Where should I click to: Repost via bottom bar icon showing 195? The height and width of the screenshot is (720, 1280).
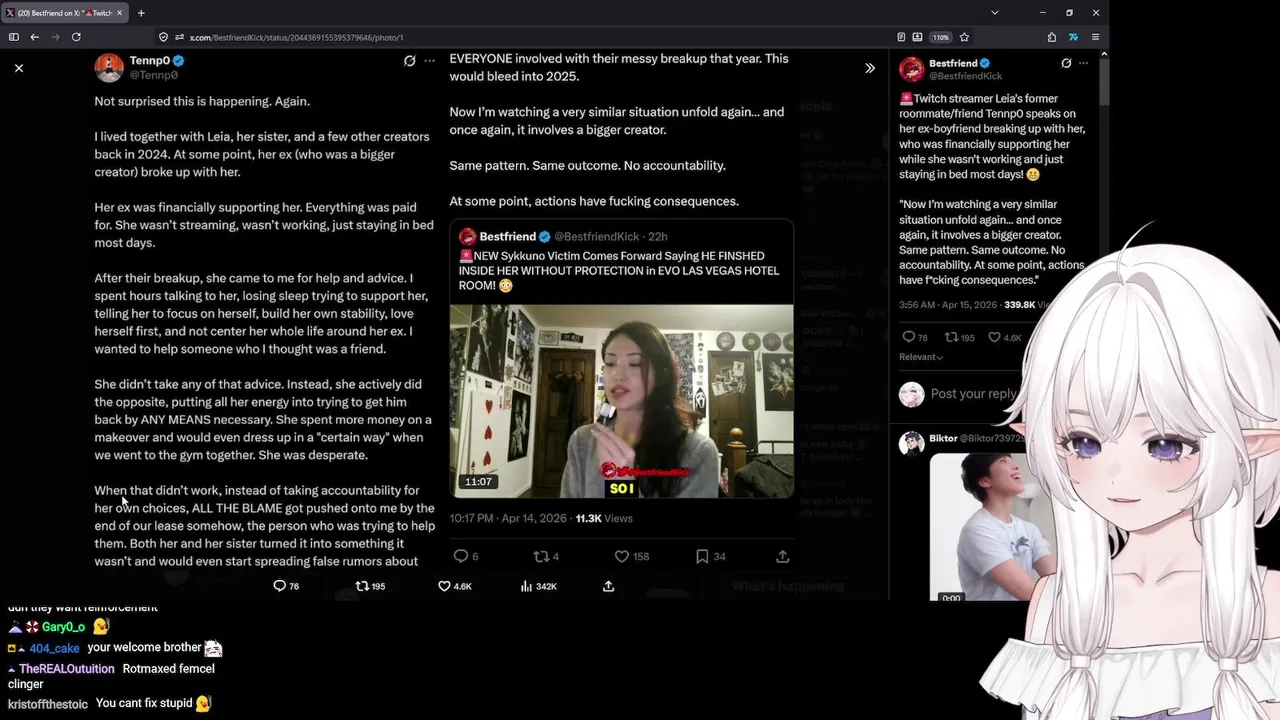(x=371, y=586)
